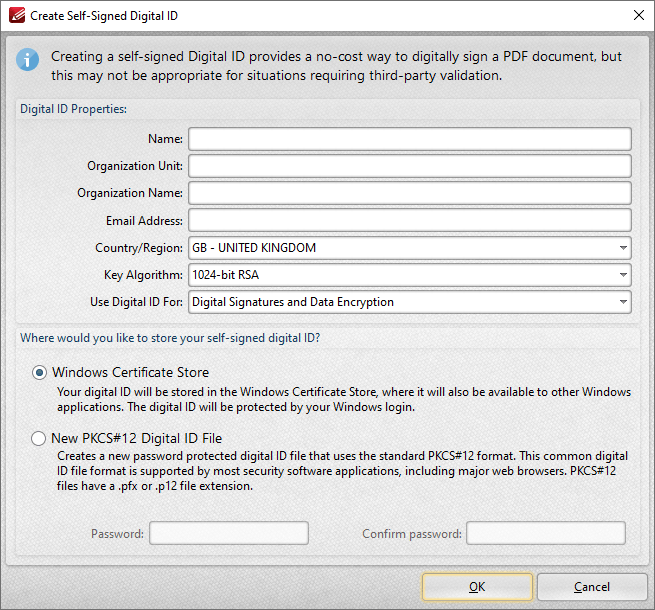This screenshot has height=610, width=655.
Task: Expand the Key Algorithm combo box
Action: pyautogui.click(x=409, y=275)
